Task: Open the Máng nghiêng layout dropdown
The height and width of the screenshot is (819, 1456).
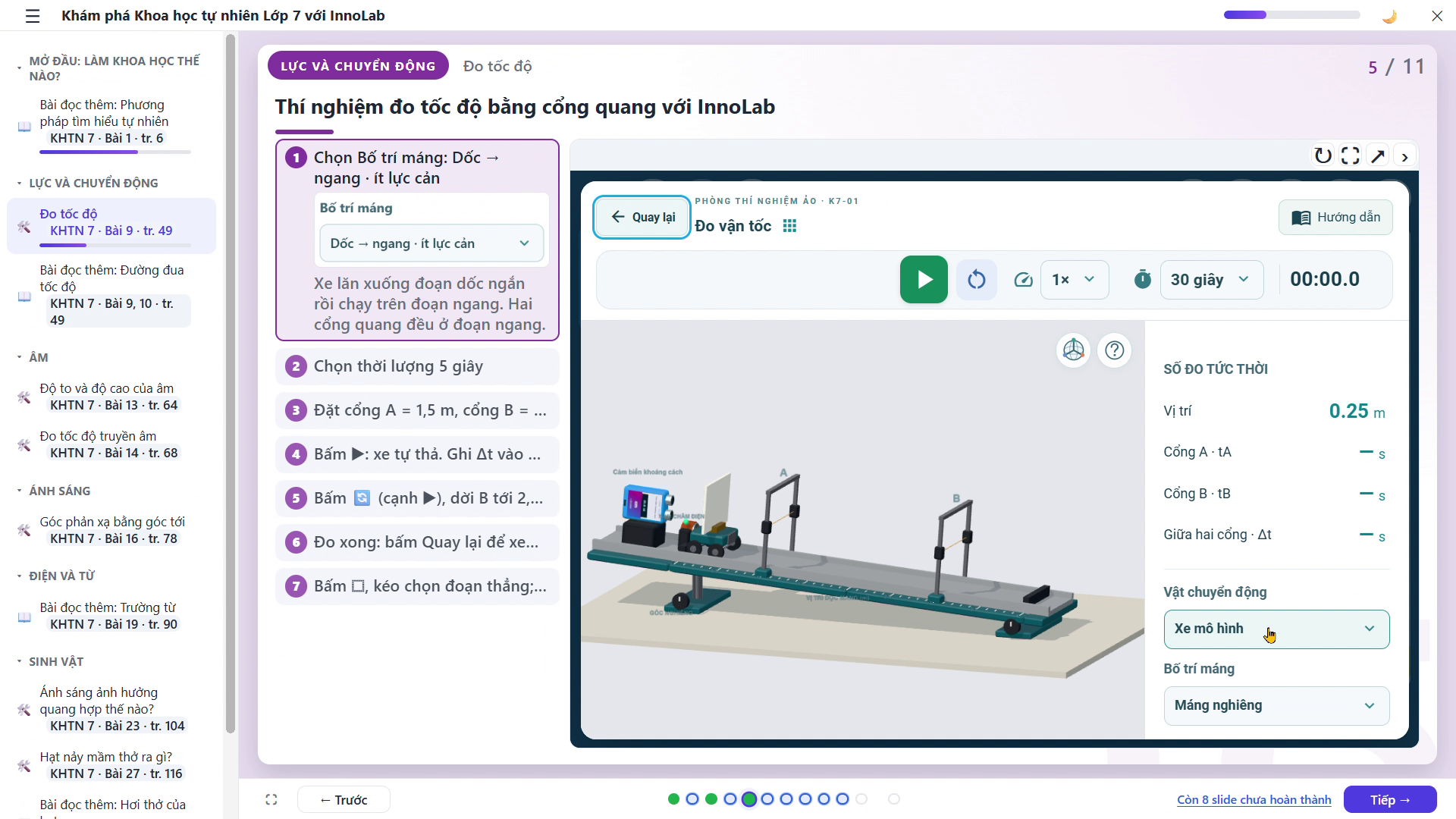Action: pyautogui.click(x=1276, y=705)
